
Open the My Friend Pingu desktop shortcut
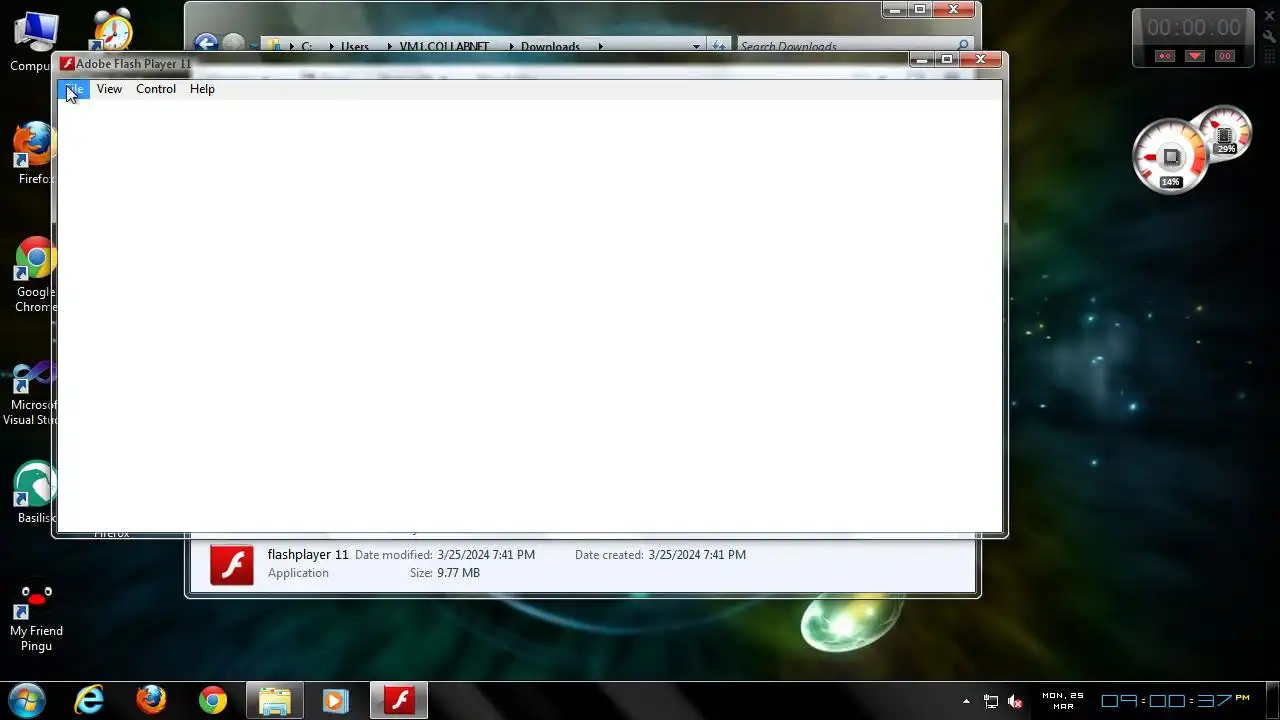(x=37, y=616)
